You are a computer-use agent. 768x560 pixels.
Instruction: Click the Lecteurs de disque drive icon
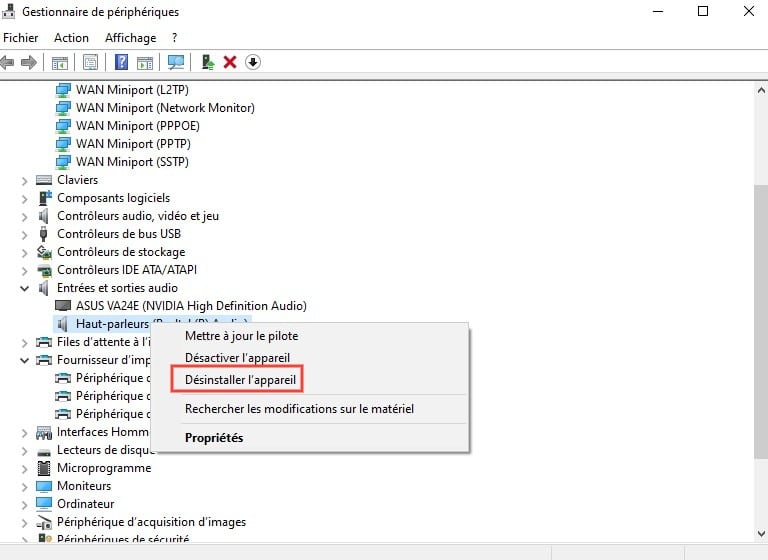(x=44, y=451)
